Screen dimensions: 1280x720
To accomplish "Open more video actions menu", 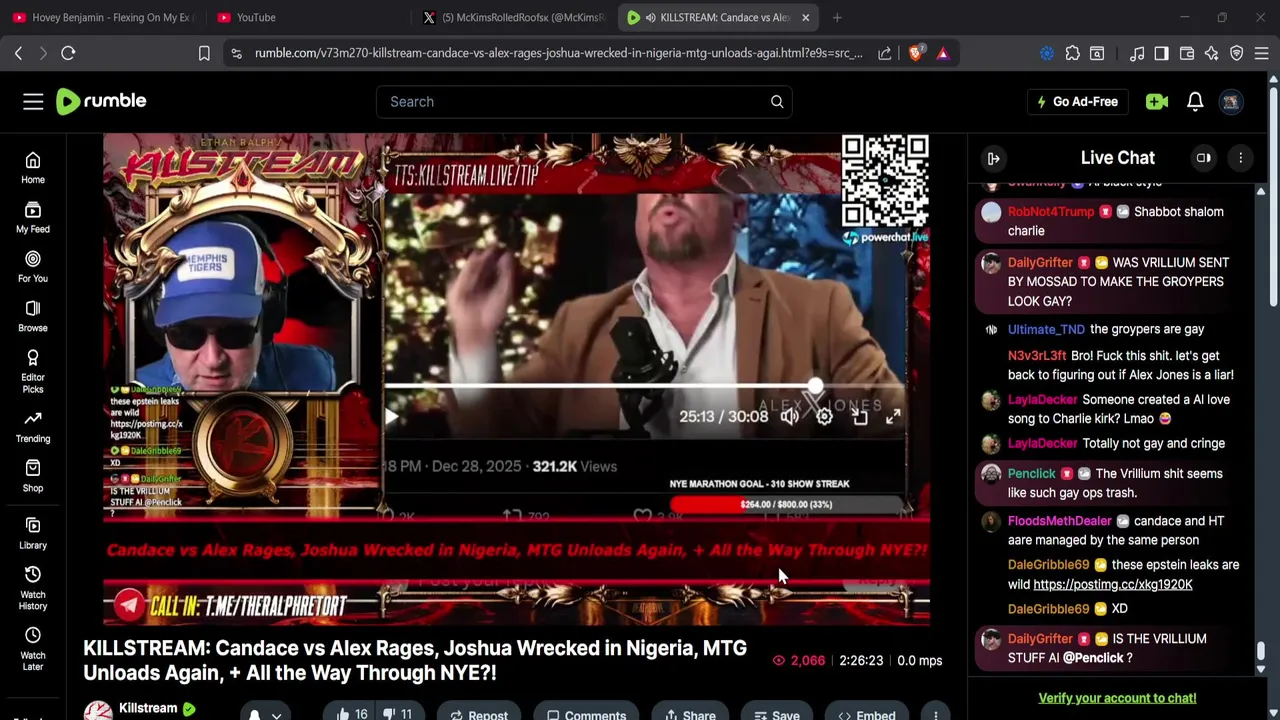I will 936,714.
